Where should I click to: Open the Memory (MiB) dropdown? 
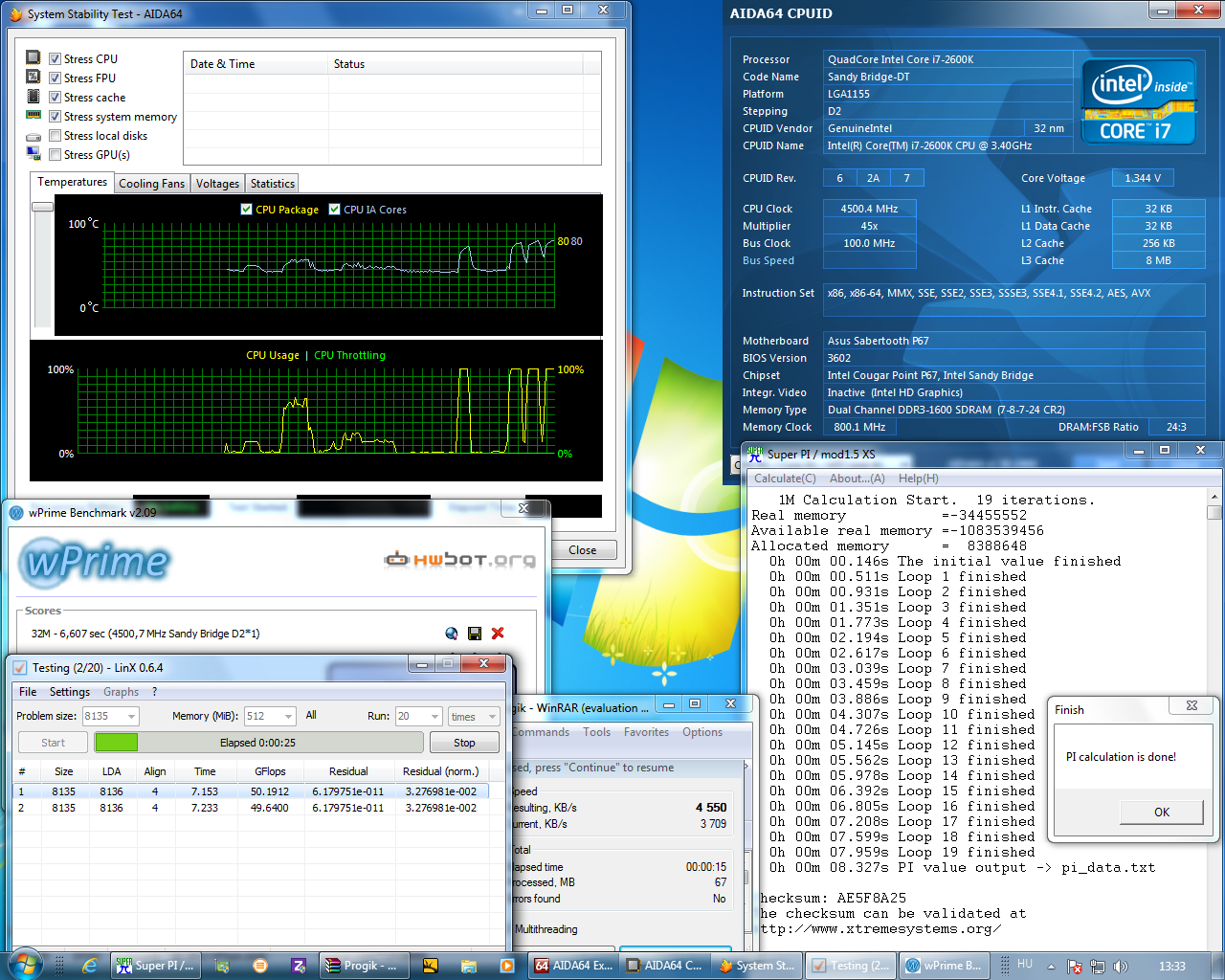pos(288,716)
